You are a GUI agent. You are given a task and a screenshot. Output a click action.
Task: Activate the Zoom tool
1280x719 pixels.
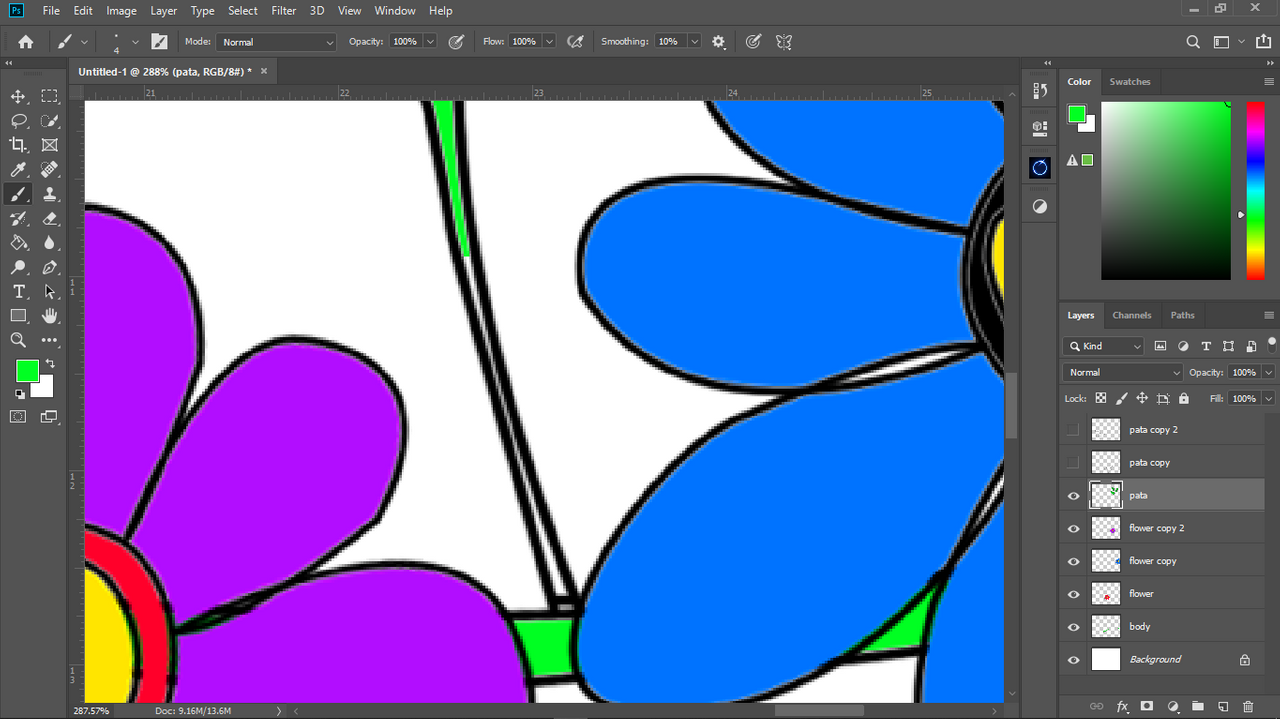[18, 341]
